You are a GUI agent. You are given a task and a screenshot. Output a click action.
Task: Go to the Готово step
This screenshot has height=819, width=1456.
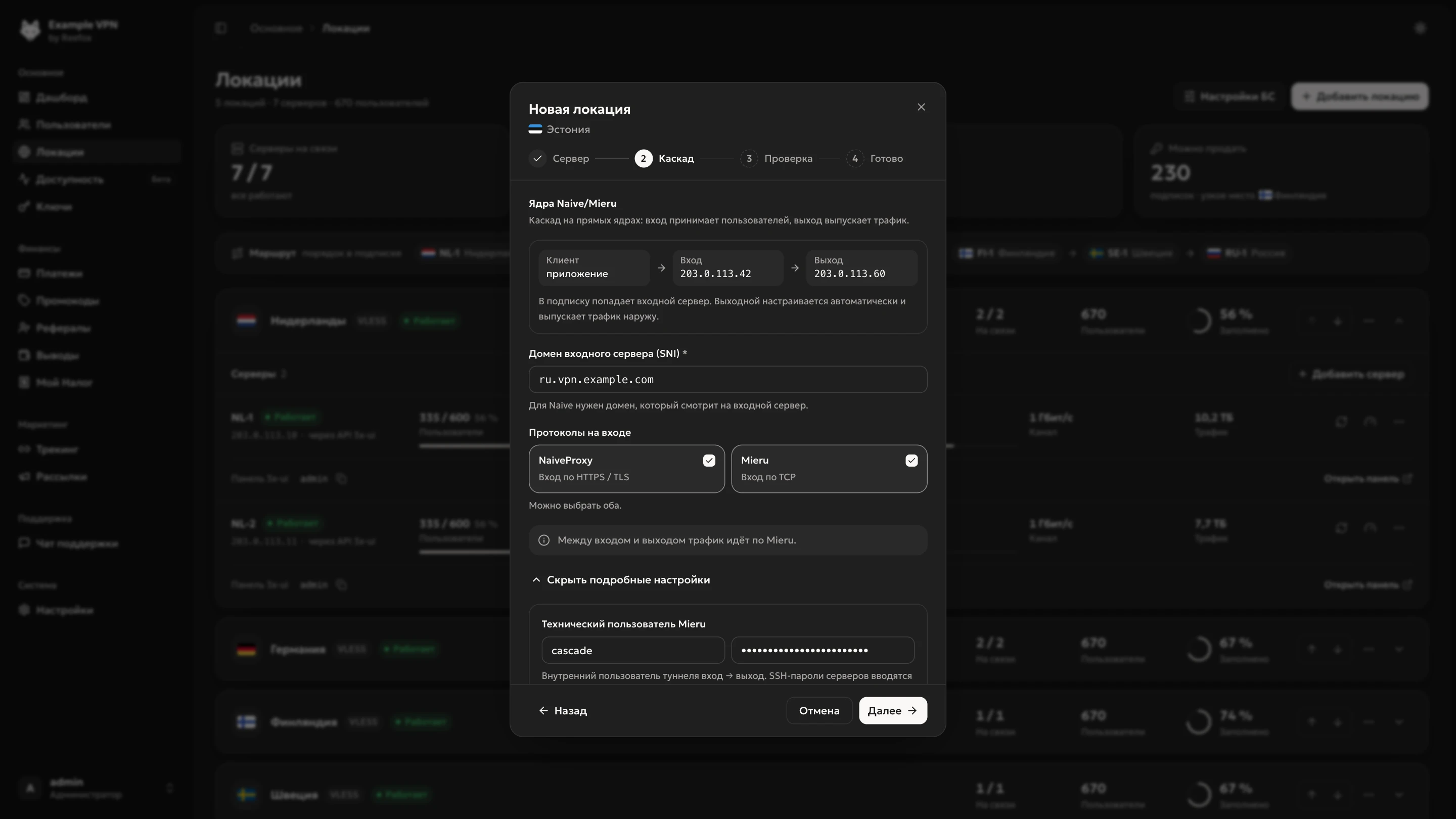875,158
